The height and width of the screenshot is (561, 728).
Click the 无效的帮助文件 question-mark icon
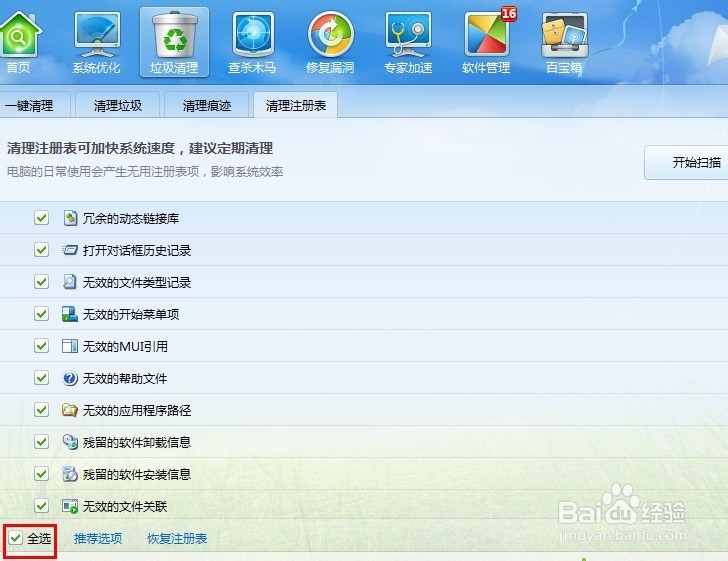tap(70, 378)
